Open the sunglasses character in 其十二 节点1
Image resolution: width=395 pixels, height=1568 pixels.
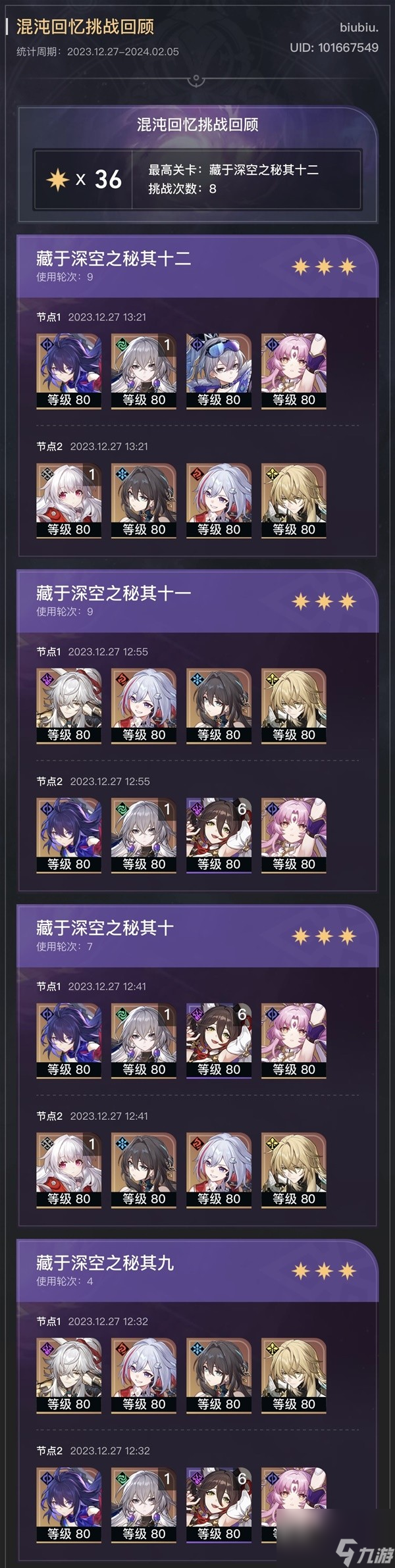click(219, 371)
